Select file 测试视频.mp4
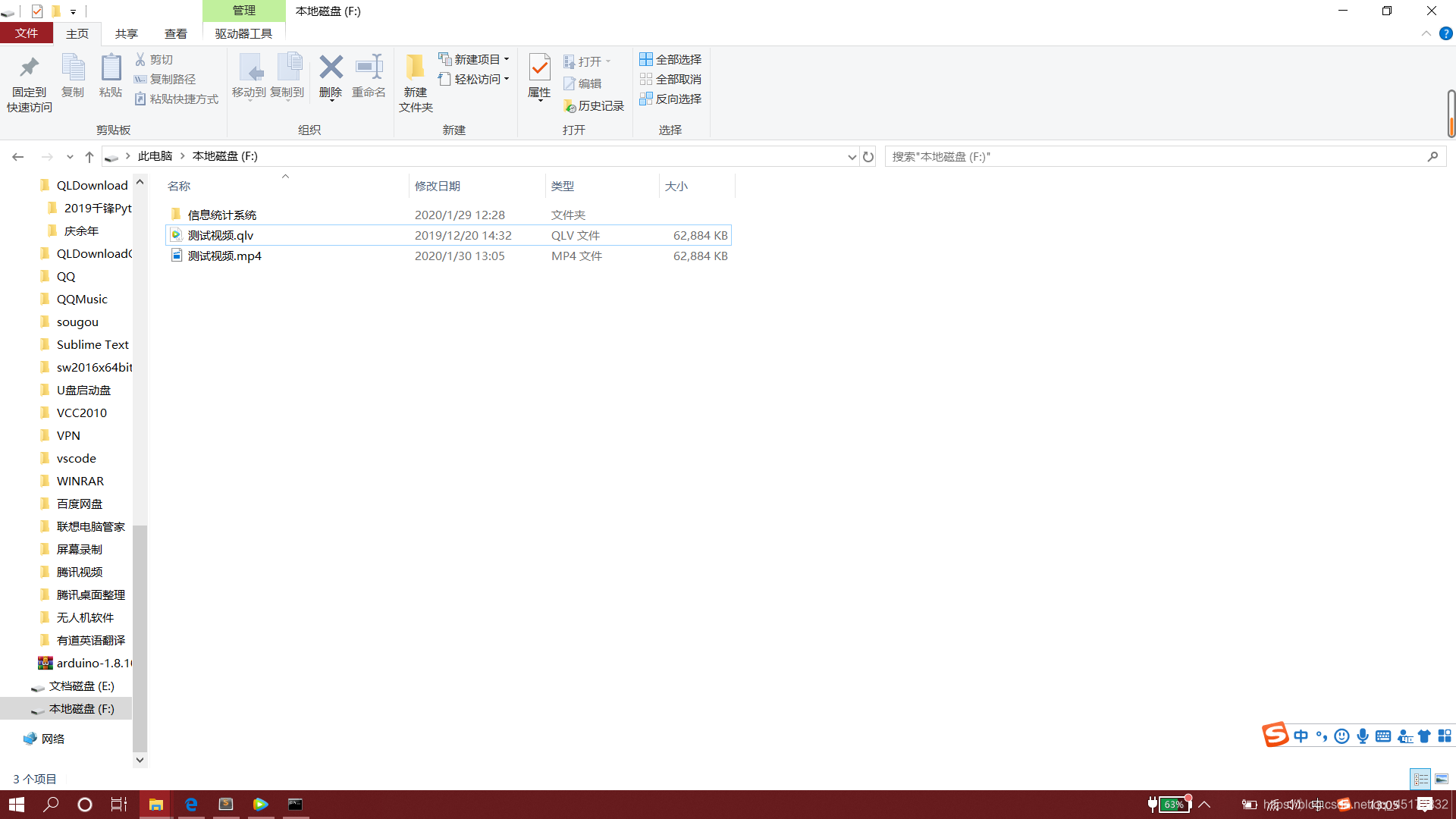 (448, 256)
